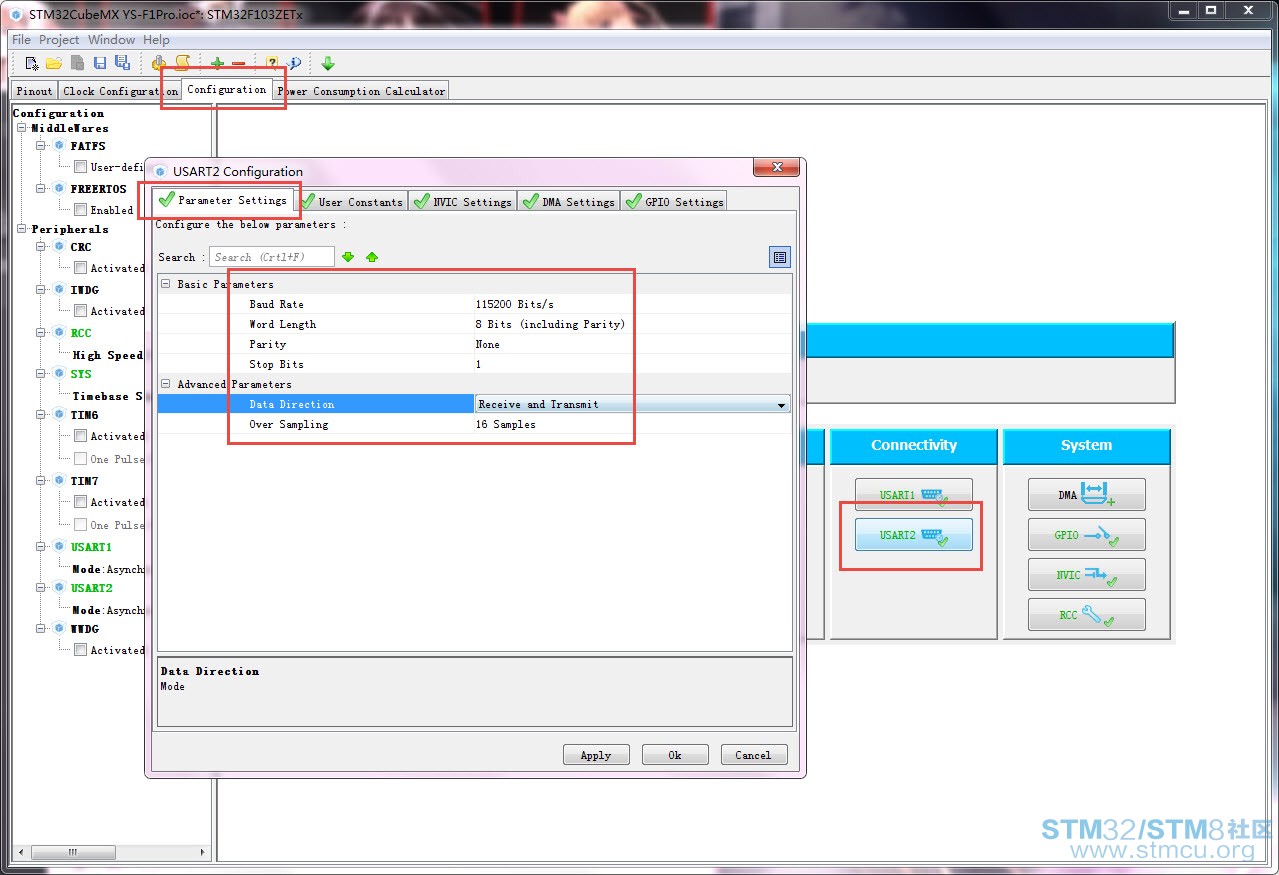The width and height of the screenshot is (1279, 875).
Task: Click the gear Generate Code toolbar icon
Action: pyautogui.click(x=159, y=63)
